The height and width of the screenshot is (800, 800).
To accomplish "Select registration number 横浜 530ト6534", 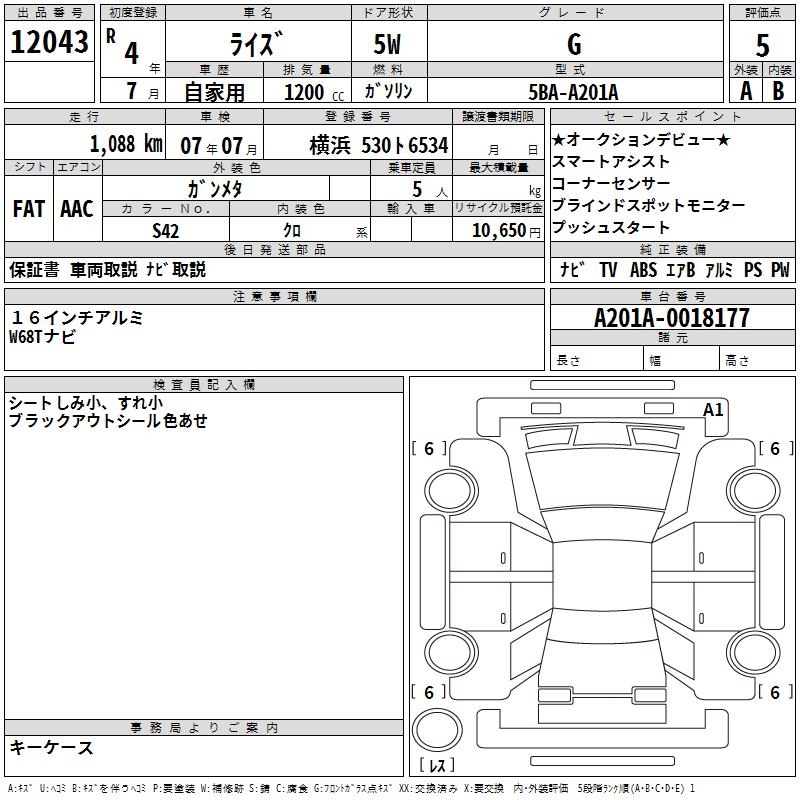I will tap(379, 146).
